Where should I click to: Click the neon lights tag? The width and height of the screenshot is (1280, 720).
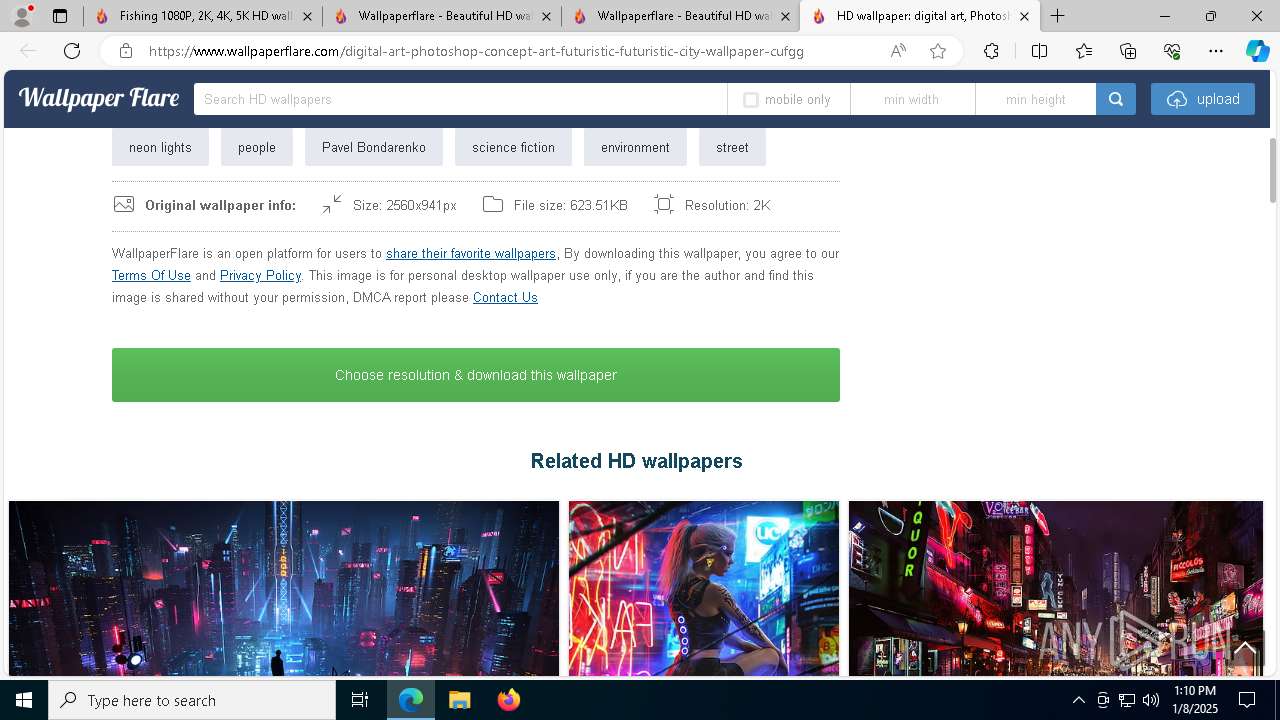(x=160, y=147)
